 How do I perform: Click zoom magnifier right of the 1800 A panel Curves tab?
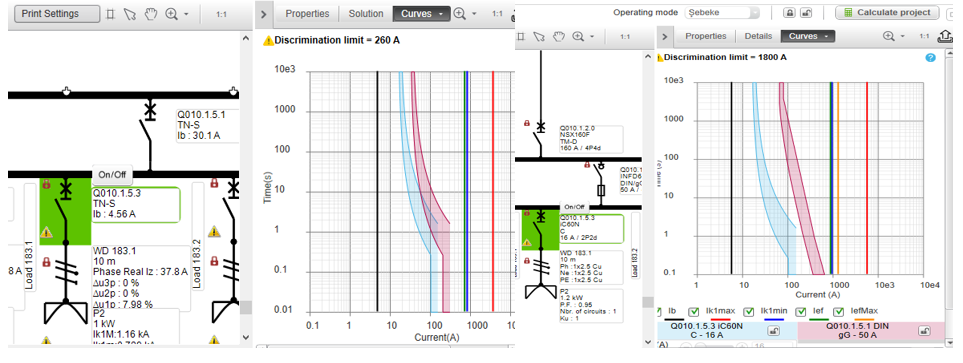pyautogui.click(x=888, y=36)
